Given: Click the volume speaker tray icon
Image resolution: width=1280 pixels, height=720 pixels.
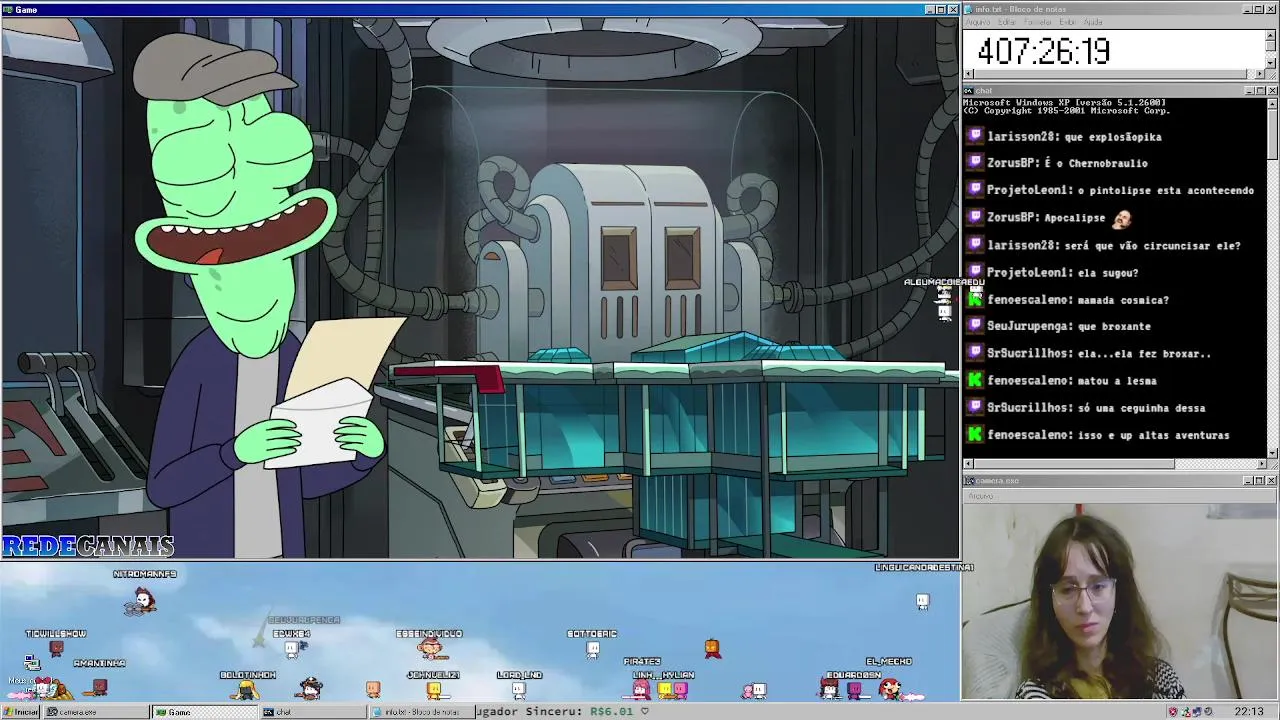Looking at the screenshot, I should pyautogui.click(x=1208, y=712).
